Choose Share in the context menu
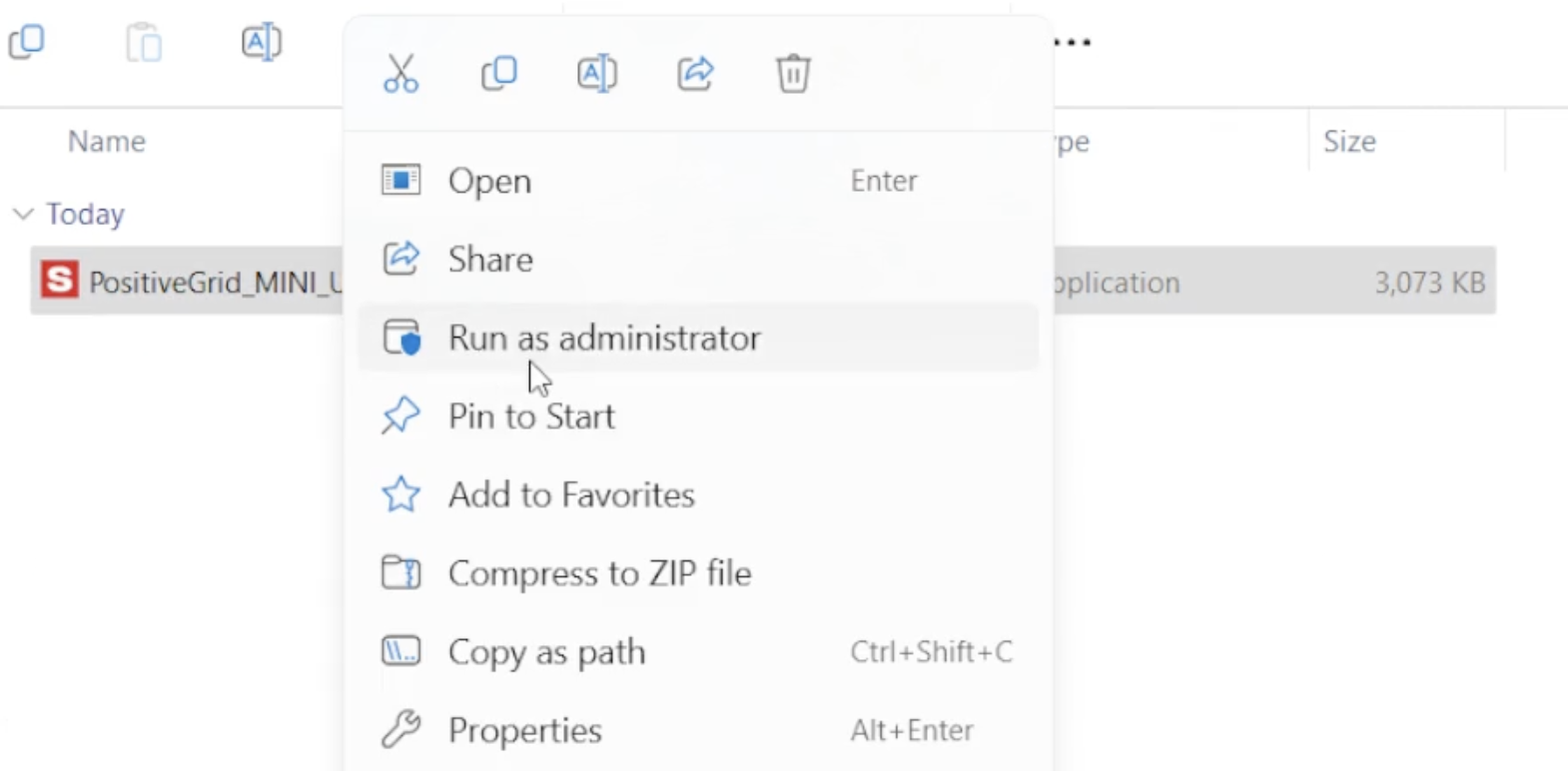Viewport: 1568px width, 771px height. click(x=698, y=259)
